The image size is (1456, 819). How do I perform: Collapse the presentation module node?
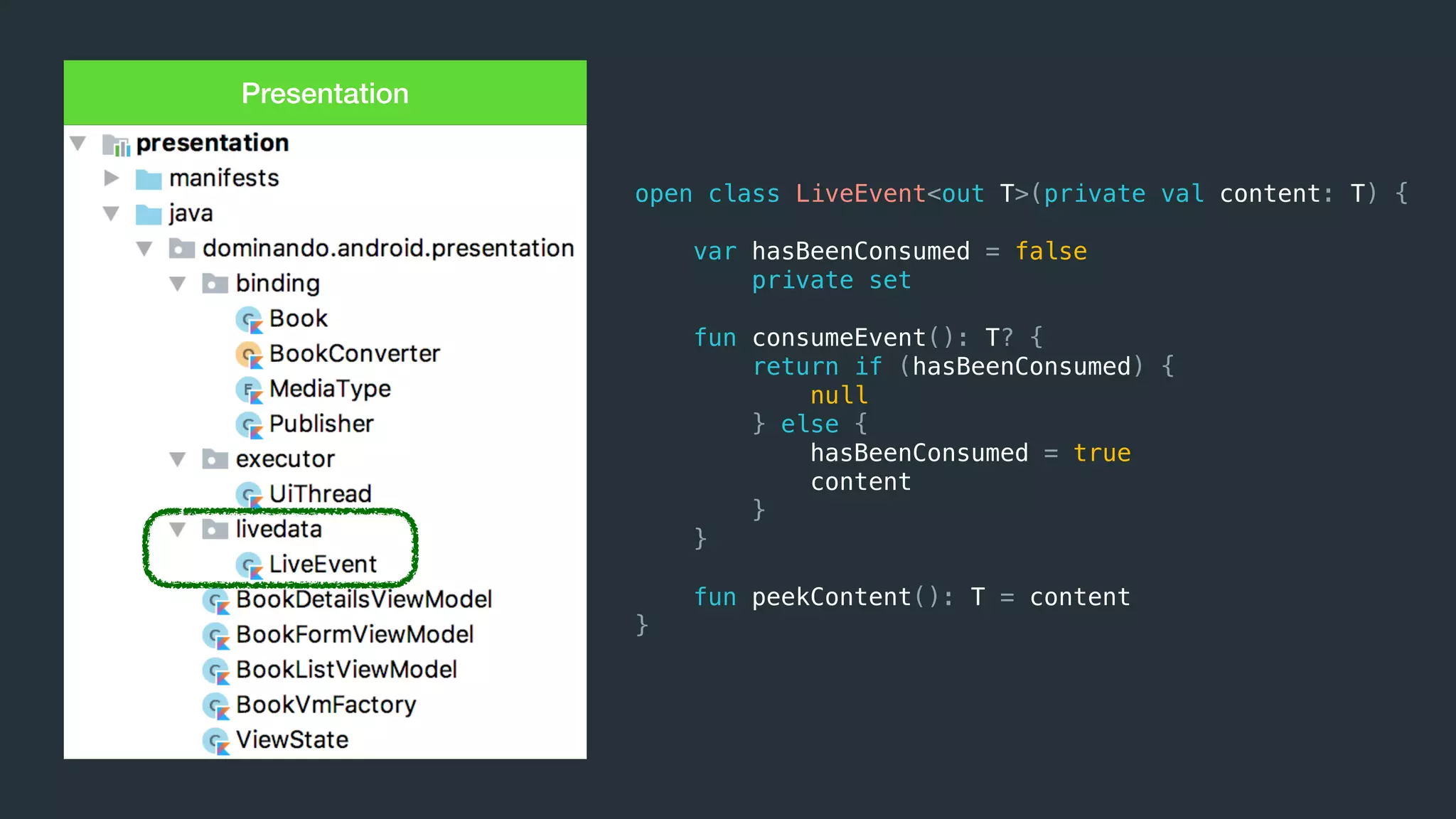pyautogui.click(x=78, y=143)
